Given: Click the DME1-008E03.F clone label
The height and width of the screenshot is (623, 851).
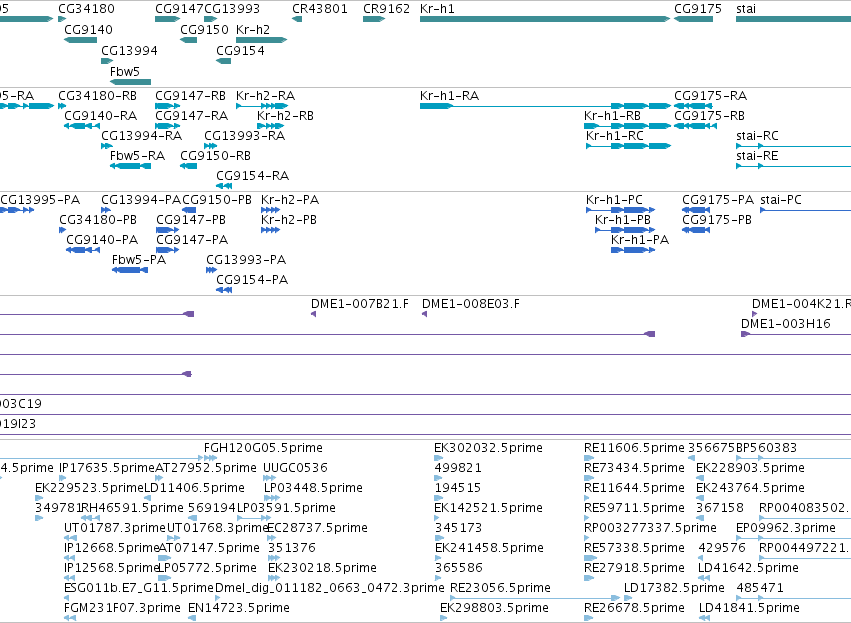Looking at the screenshot, I should pyautogui.click(x=471, y=304).
